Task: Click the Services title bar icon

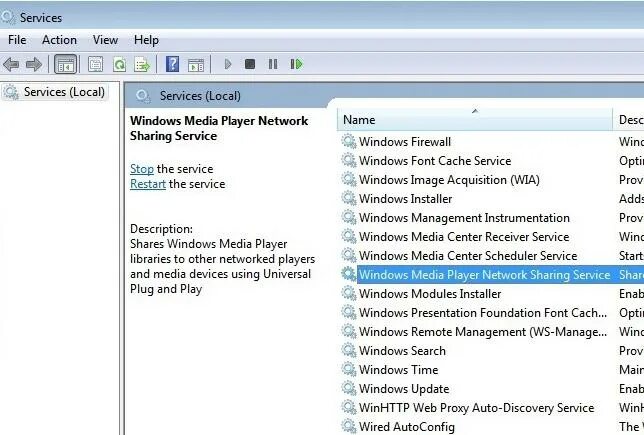Action: [8, 17]
